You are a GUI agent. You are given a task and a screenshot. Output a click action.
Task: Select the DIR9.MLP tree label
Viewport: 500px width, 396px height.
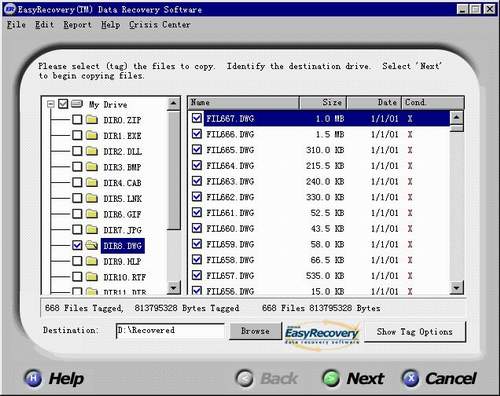[x=122, y=261]
